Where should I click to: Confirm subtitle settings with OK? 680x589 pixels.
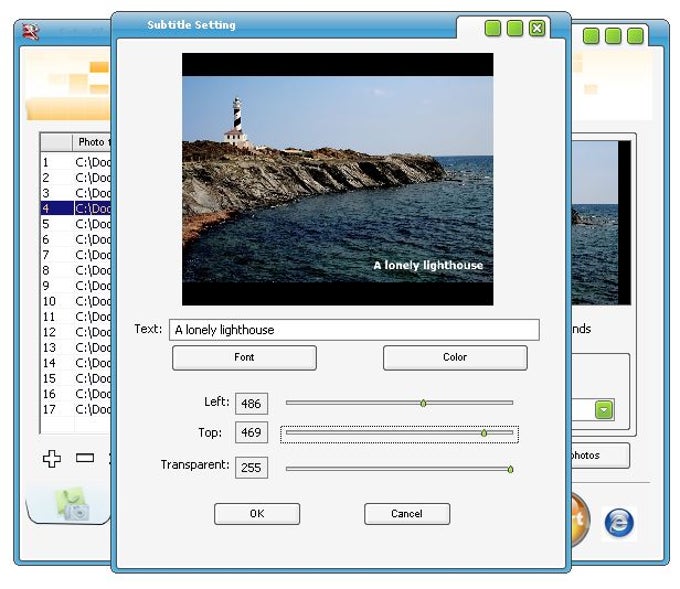(x=257, y=514)
